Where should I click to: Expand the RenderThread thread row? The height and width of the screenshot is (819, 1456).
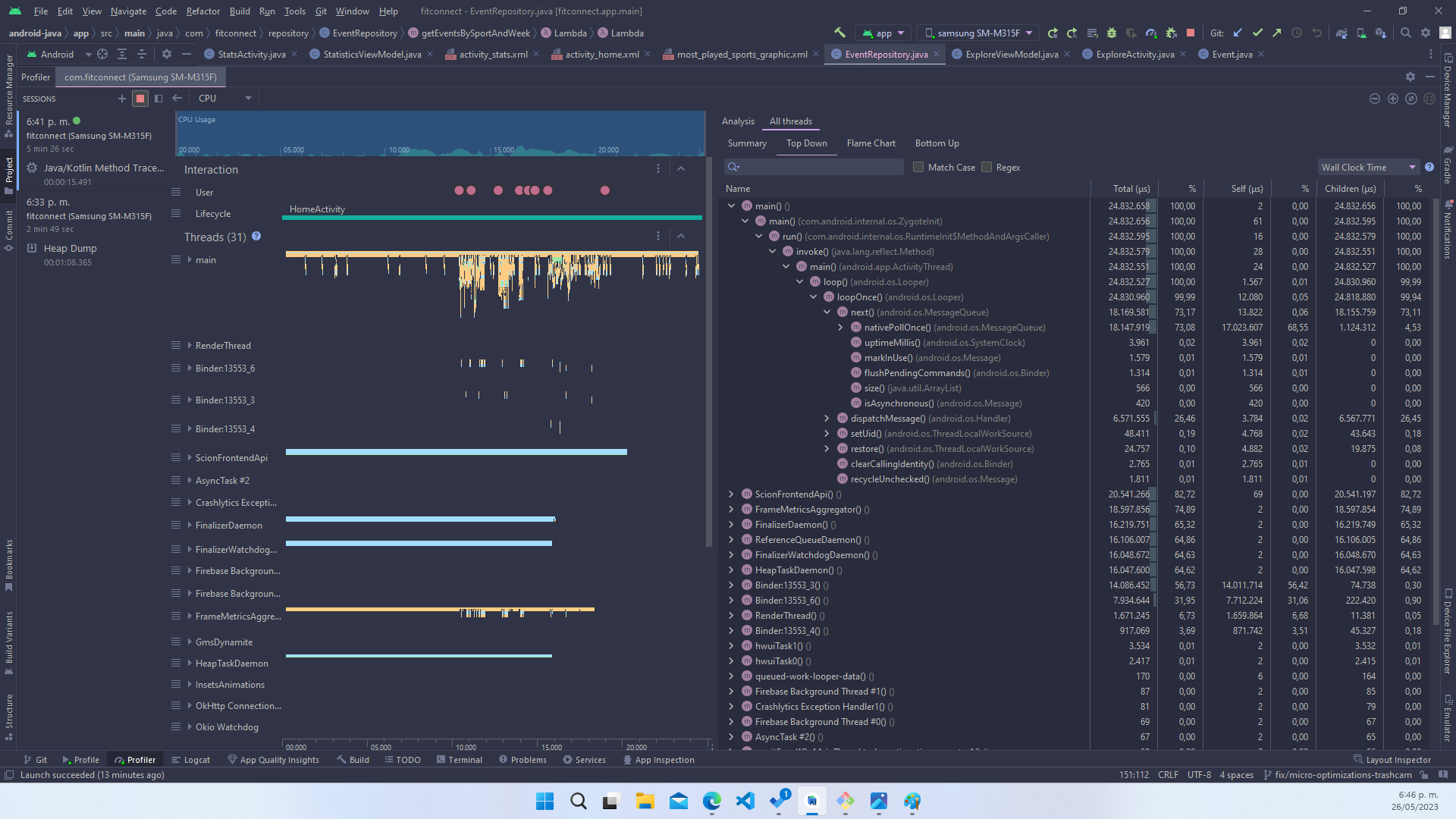click(x=190, y=345)
